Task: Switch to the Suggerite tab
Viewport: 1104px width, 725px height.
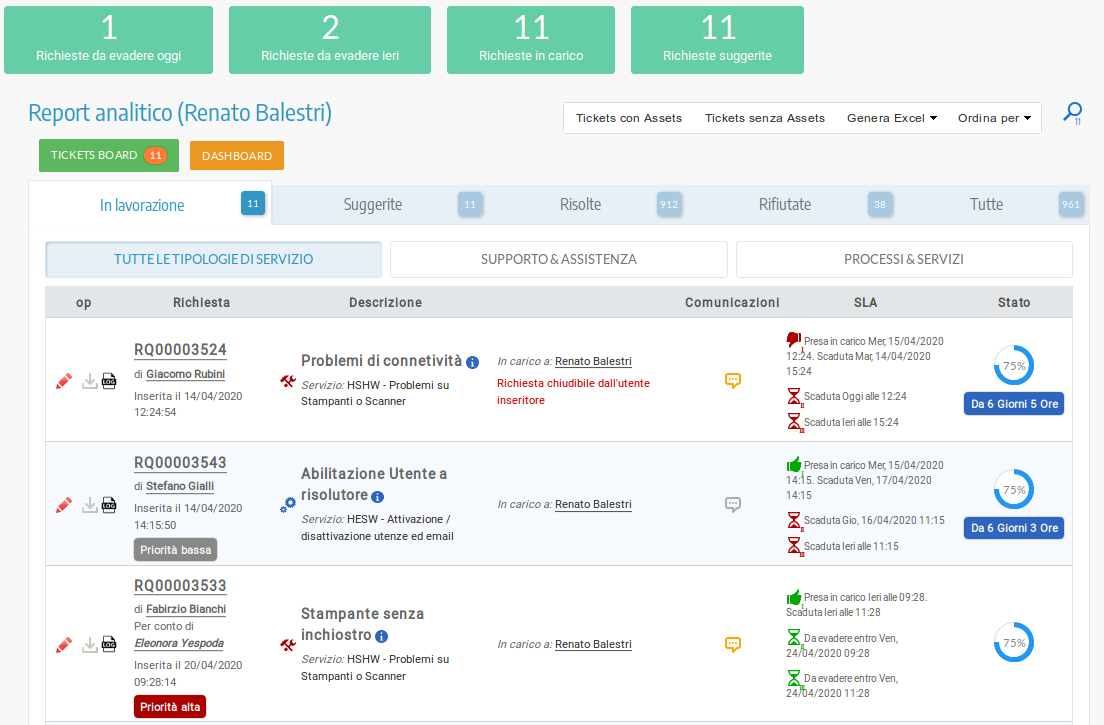Action: tap(372, 205)
